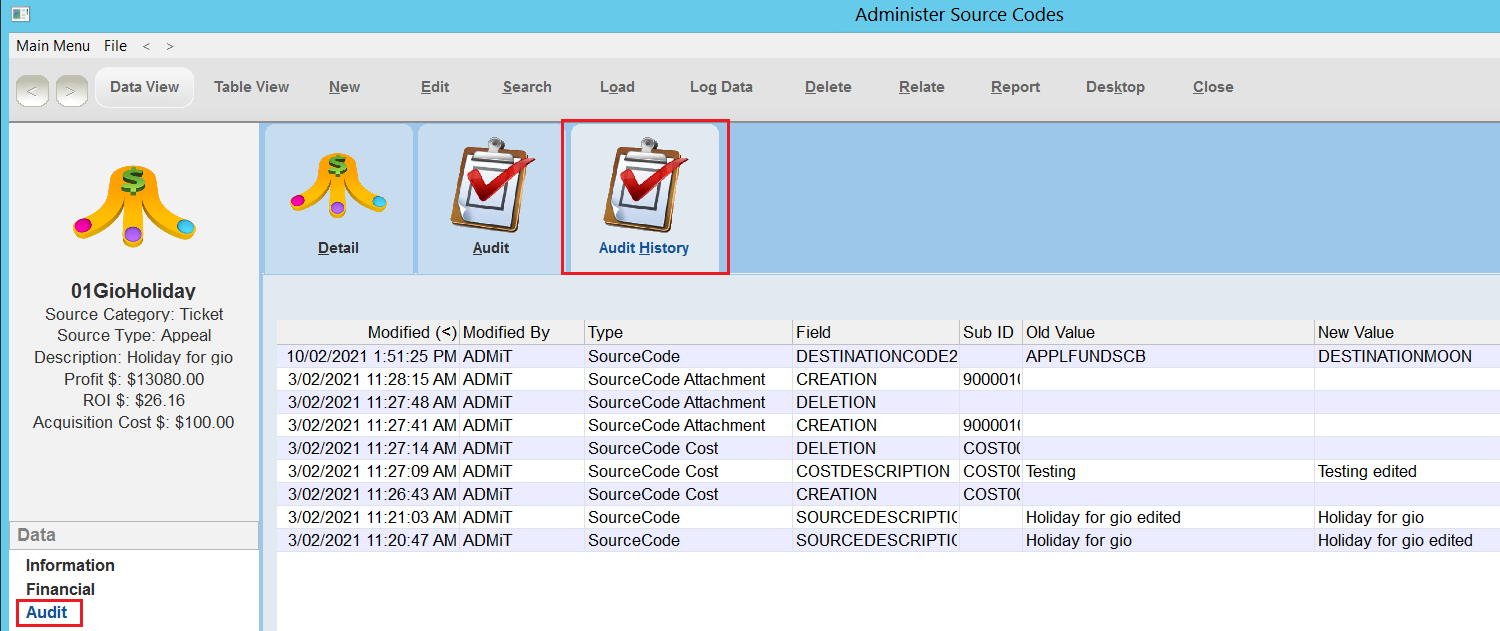Click the Log Data toolbar button

(x=721, y=87)
